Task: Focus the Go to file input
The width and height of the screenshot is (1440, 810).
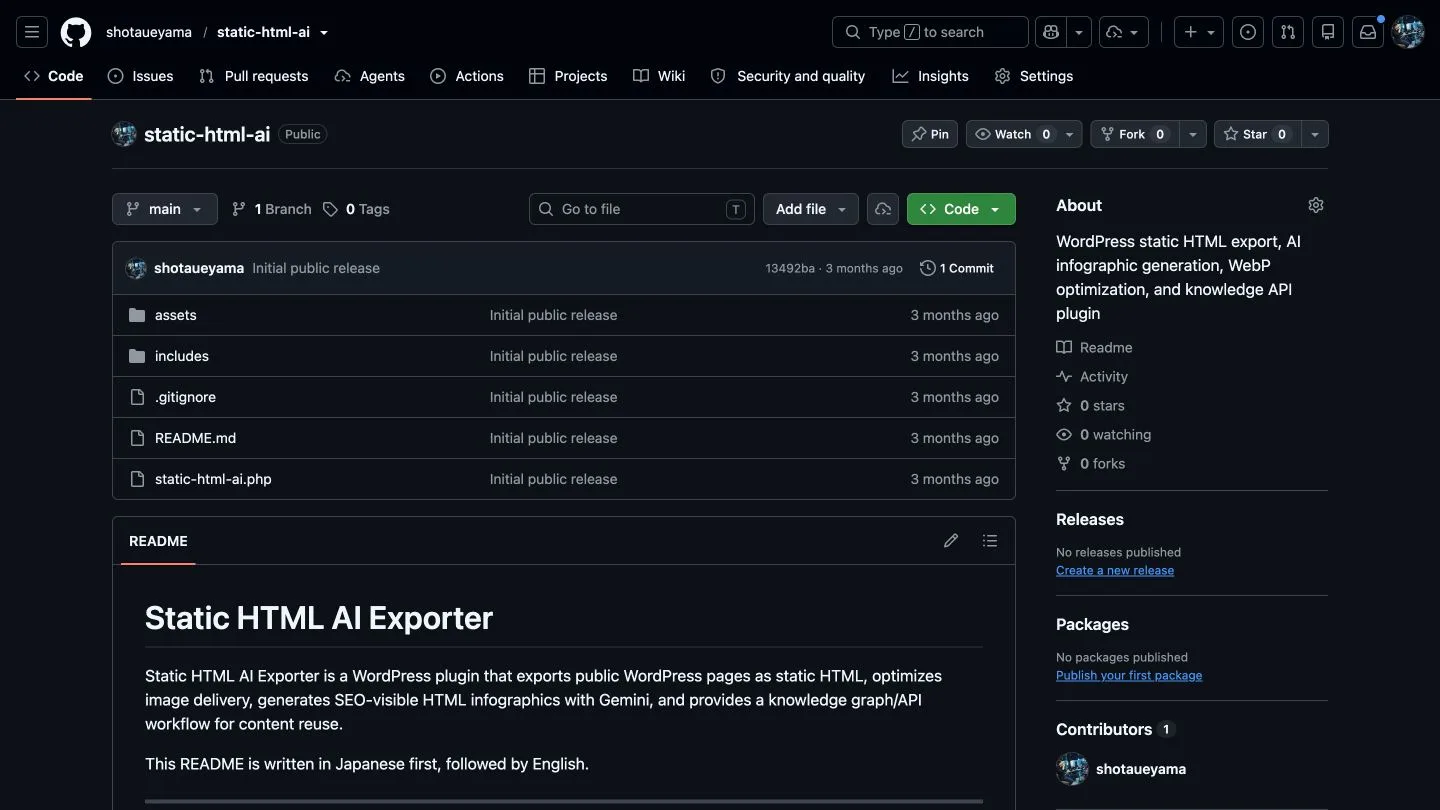Action: point(641,209)
